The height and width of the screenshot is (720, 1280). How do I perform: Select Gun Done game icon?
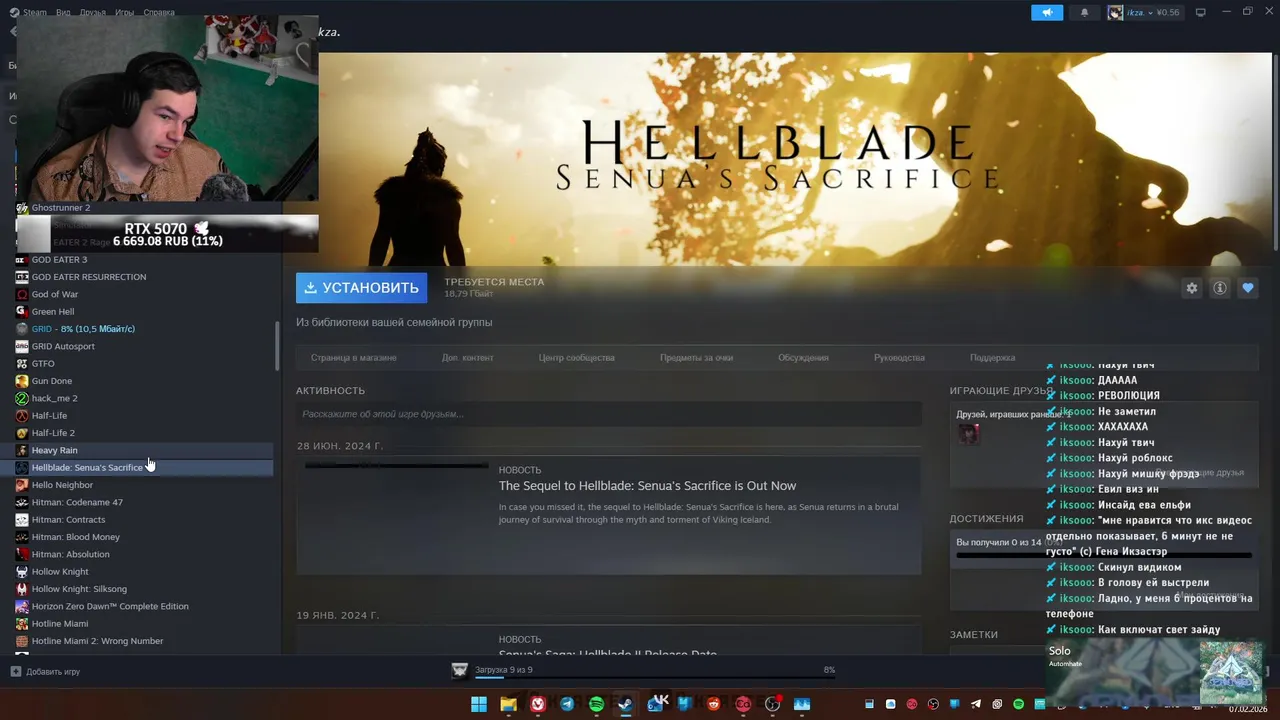[x=22, y=381]
